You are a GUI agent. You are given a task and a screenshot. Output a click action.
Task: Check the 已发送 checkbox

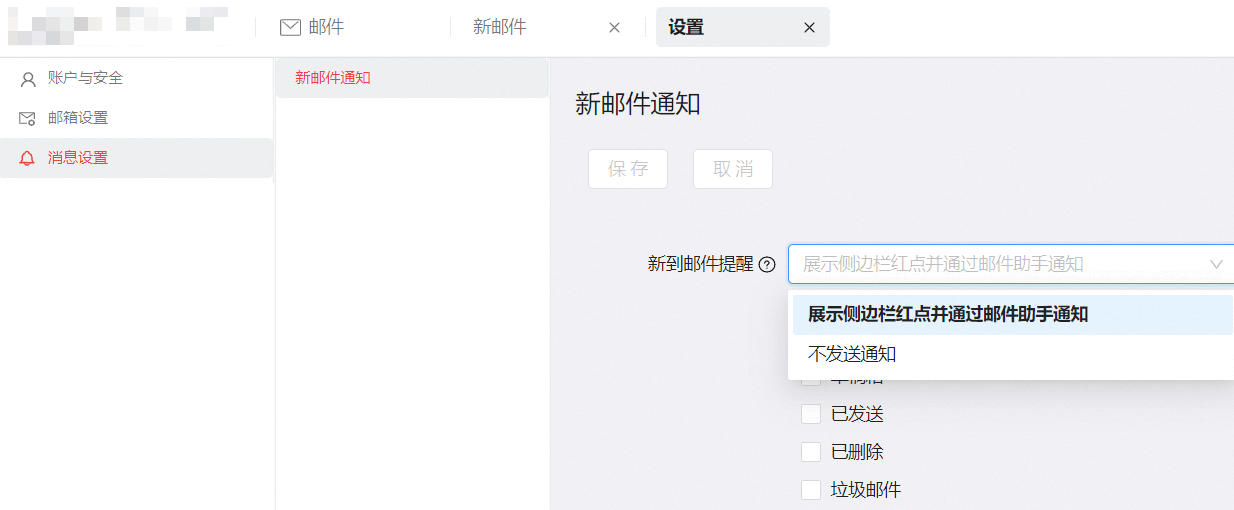pyautogui.click(x=811, y=414)
